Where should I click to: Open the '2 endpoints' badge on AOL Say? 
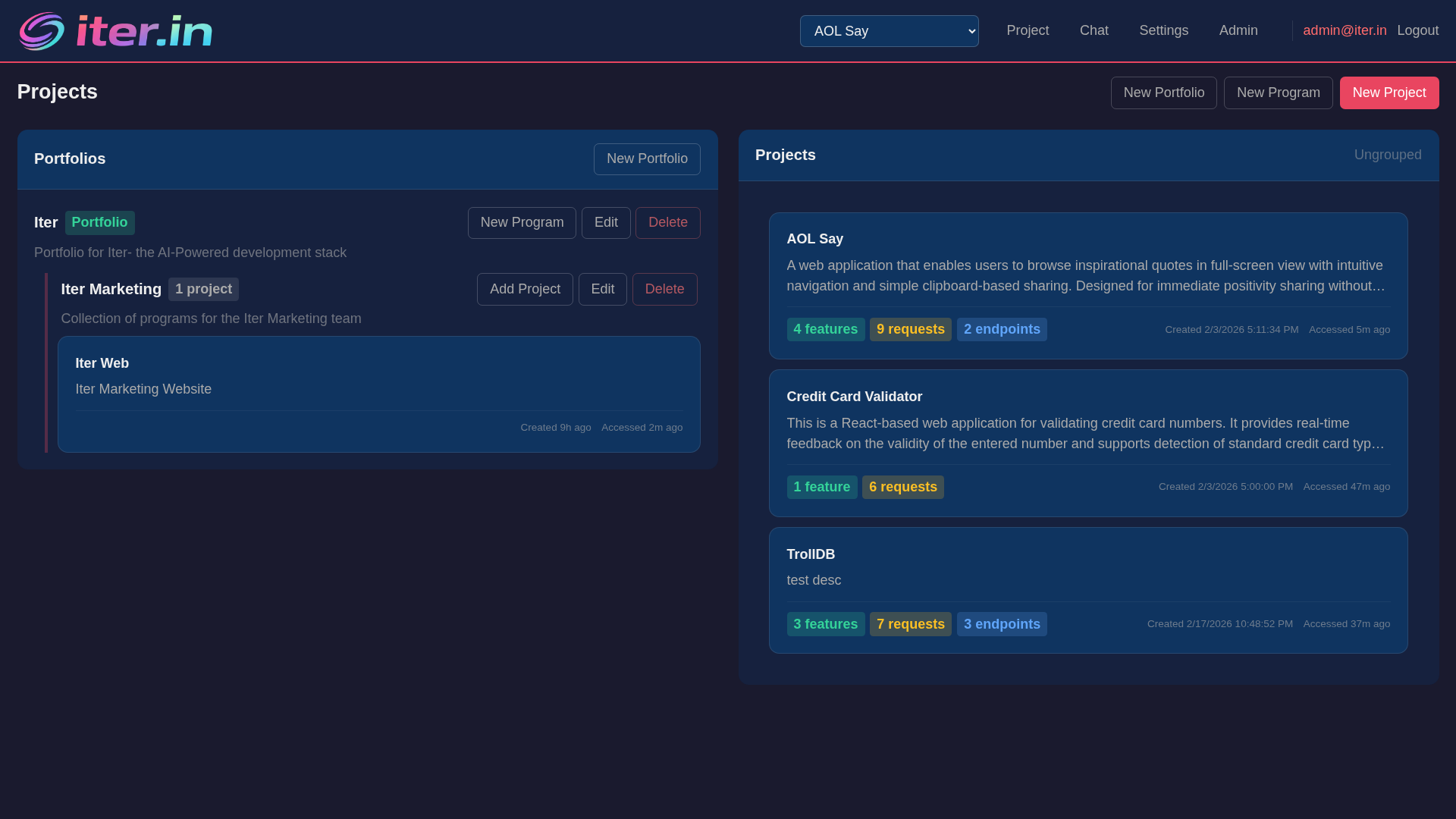pos(1002,329)
